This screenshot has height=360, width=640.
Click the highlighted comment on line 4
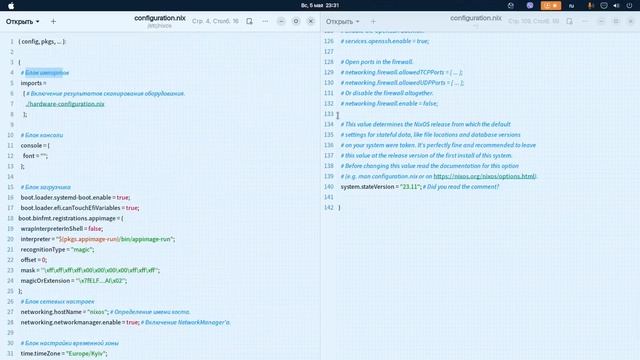44,73
